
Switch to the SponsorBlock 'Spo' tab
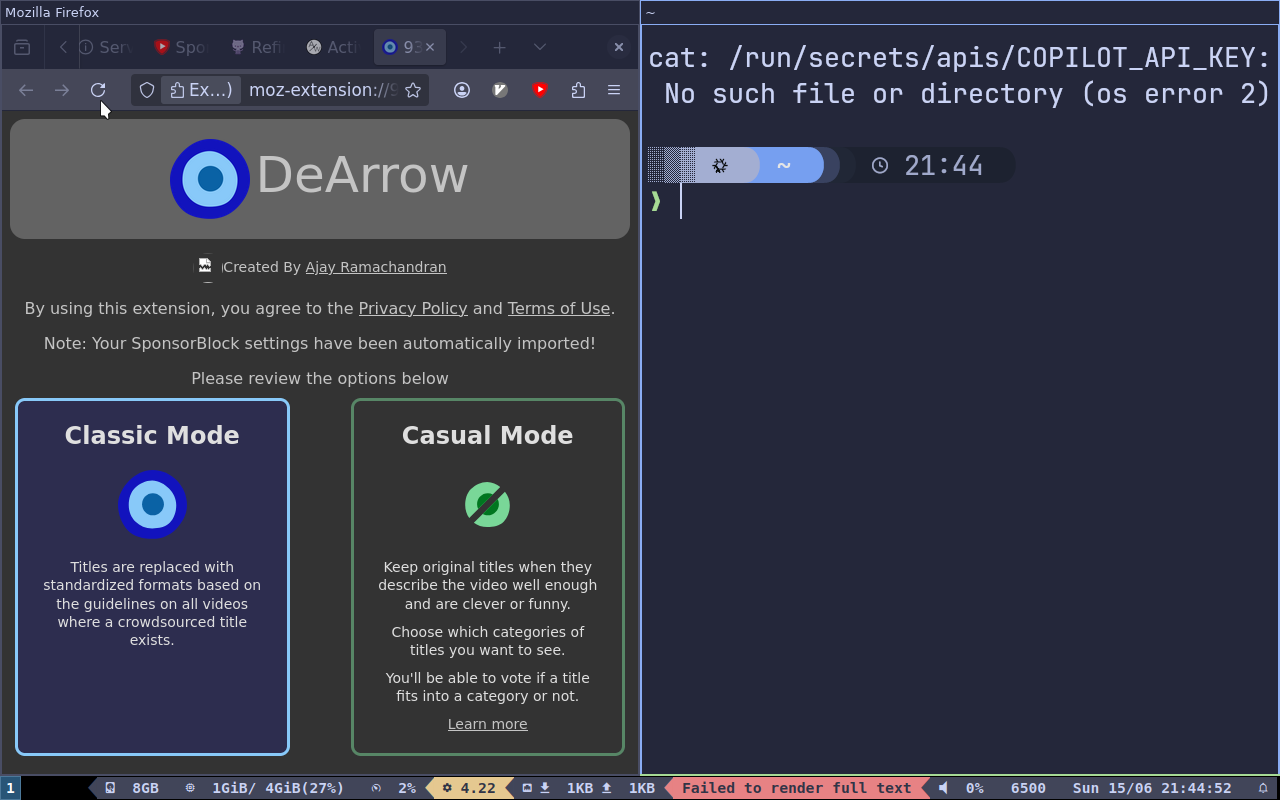180,47
